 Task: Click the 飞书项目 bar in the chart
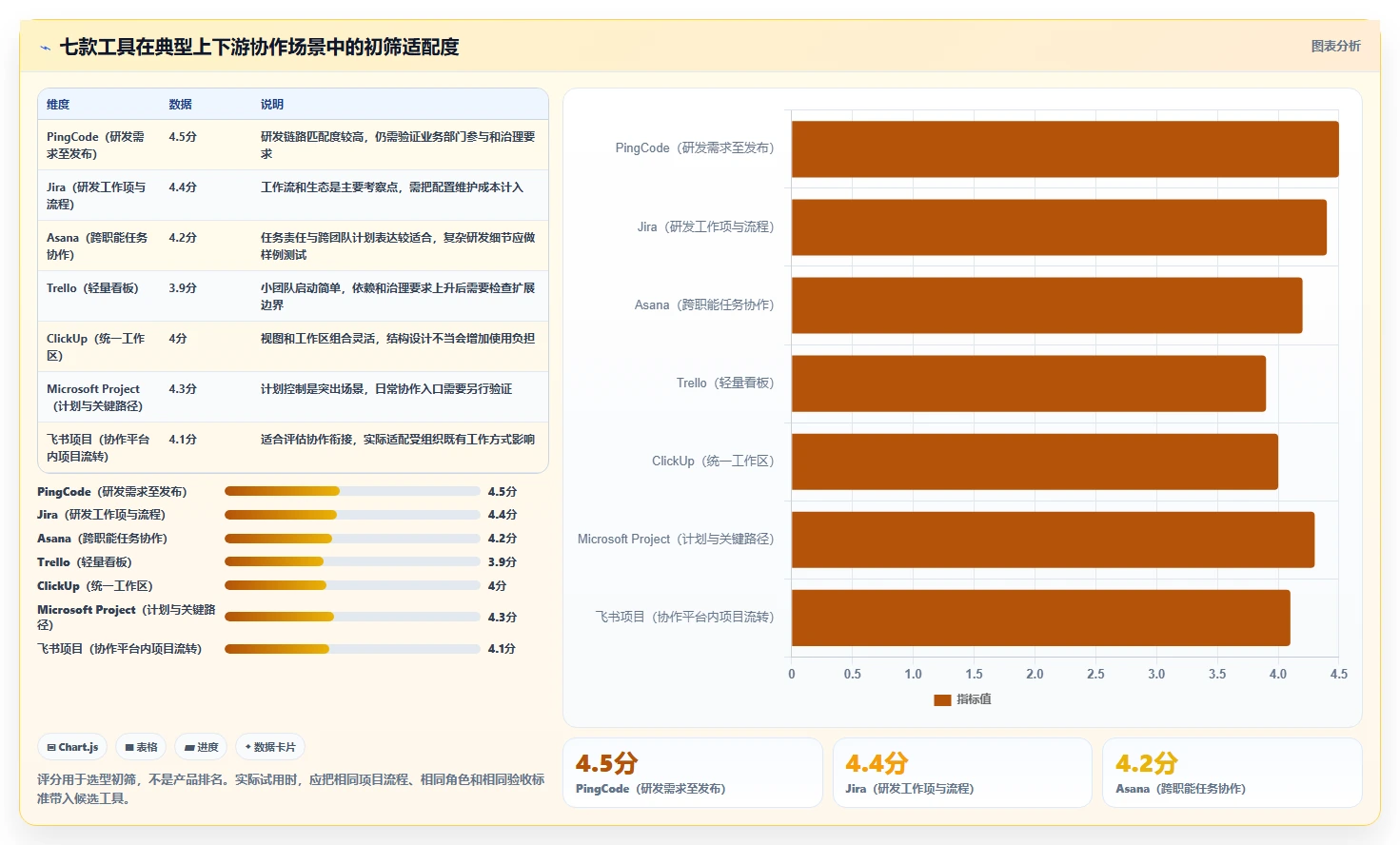coord(1041,618)
